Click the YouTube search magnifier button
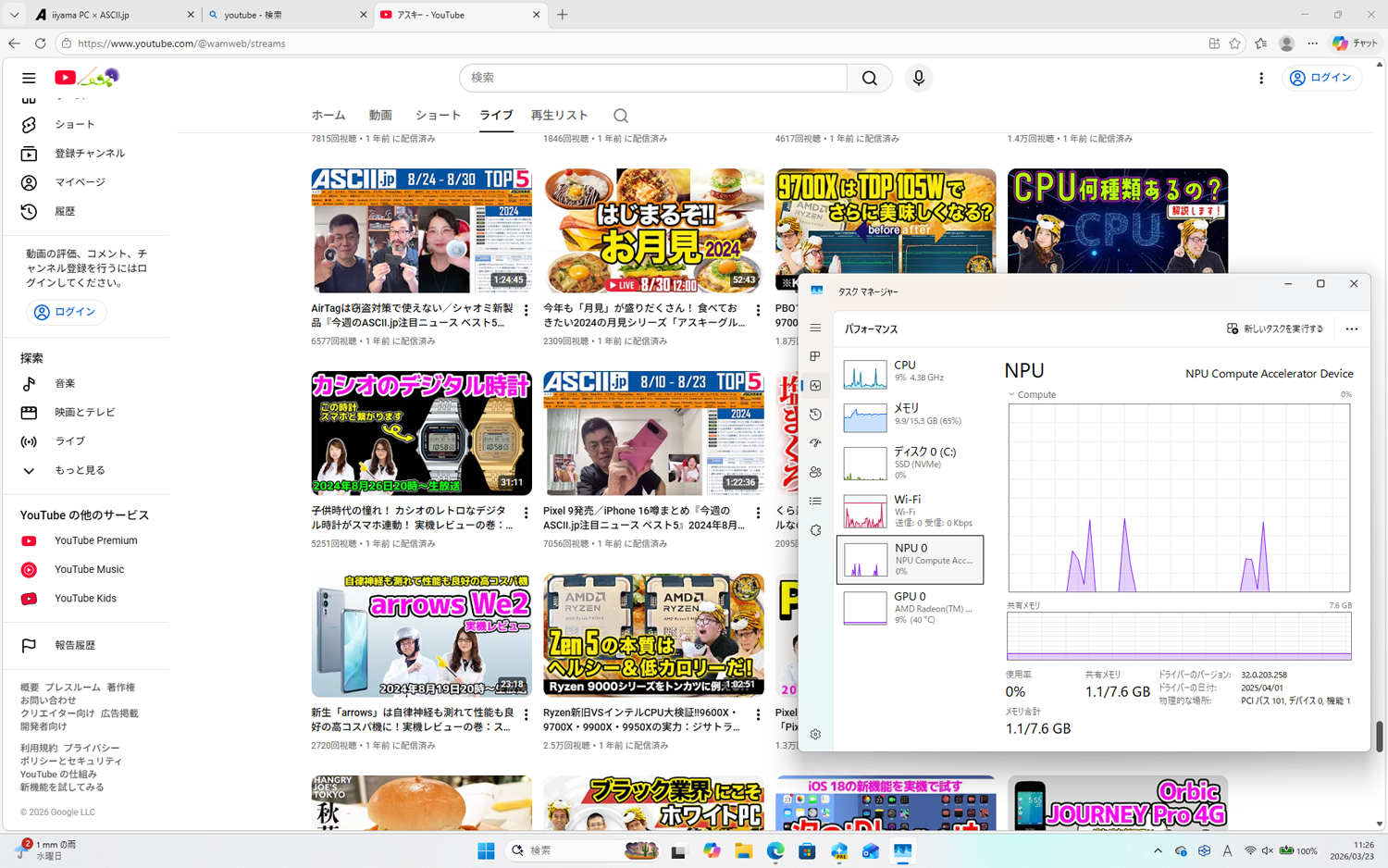 click(869, 78)
